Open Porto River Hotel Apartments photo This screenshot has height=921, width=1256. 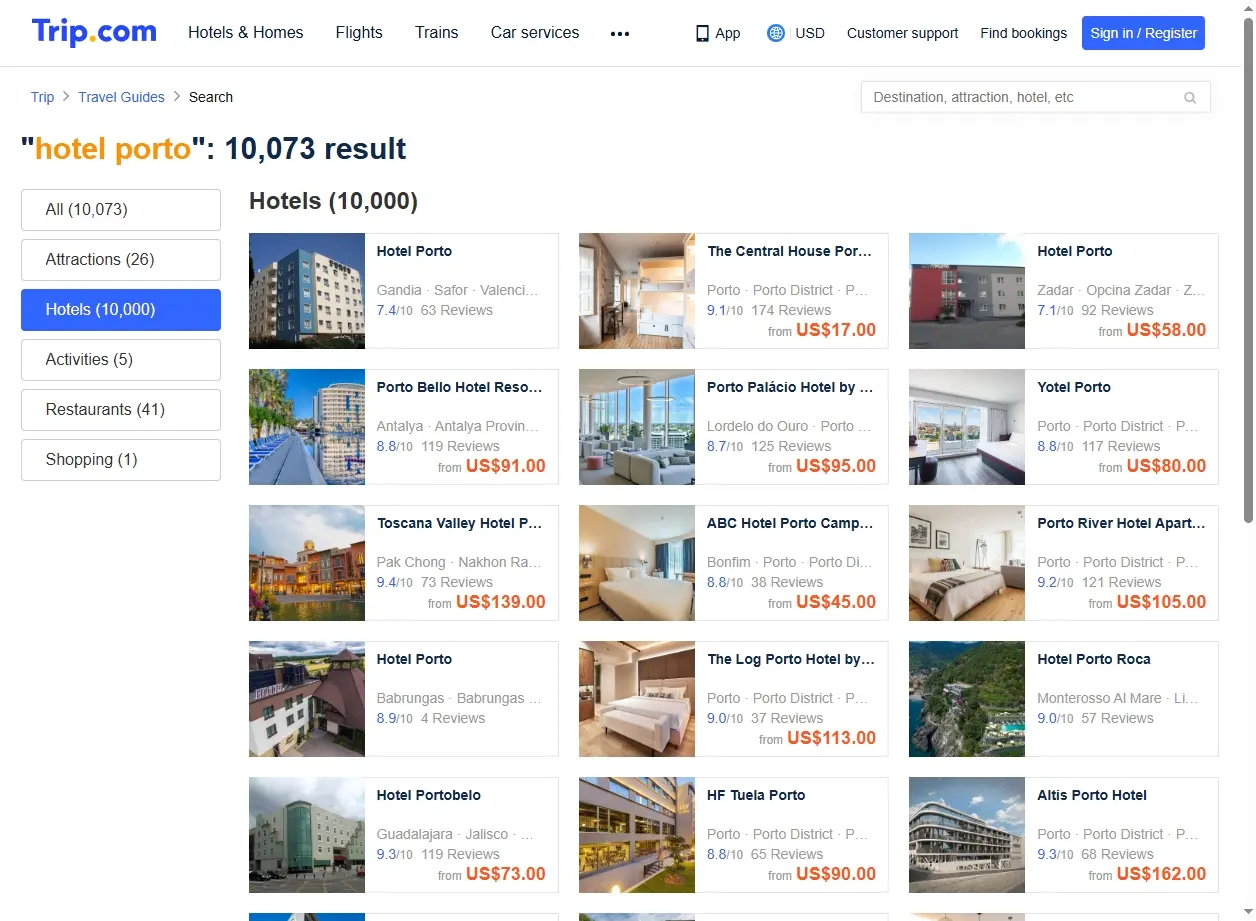(x=967, y=563)
